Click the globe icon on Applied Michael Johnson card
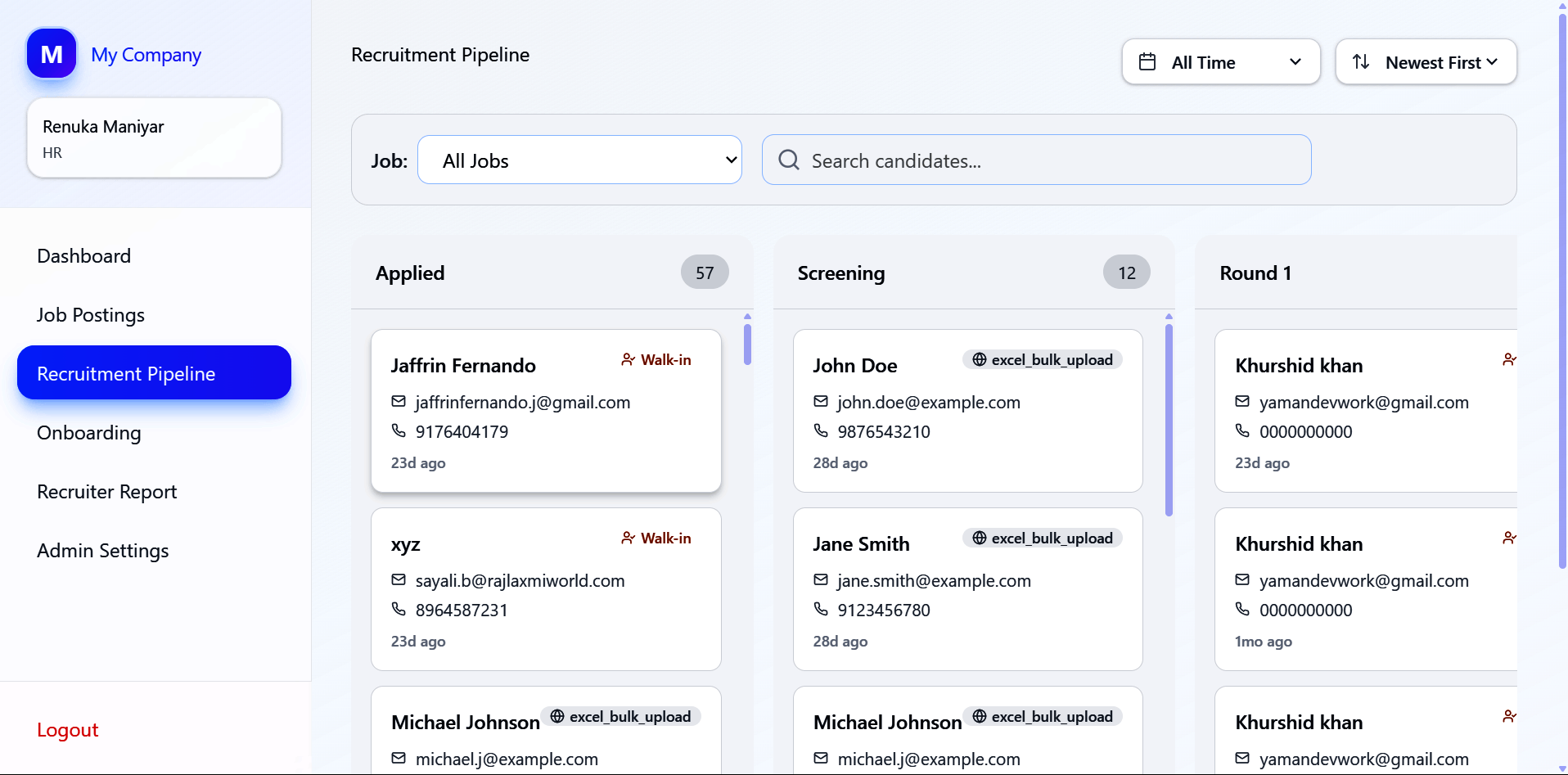This screenshot has height=775, width=1568. [x=557, y=716]
